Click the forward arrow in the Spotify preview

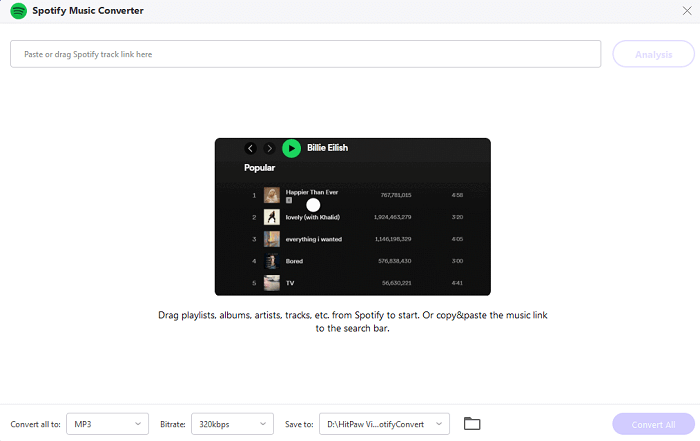(269, 148)
